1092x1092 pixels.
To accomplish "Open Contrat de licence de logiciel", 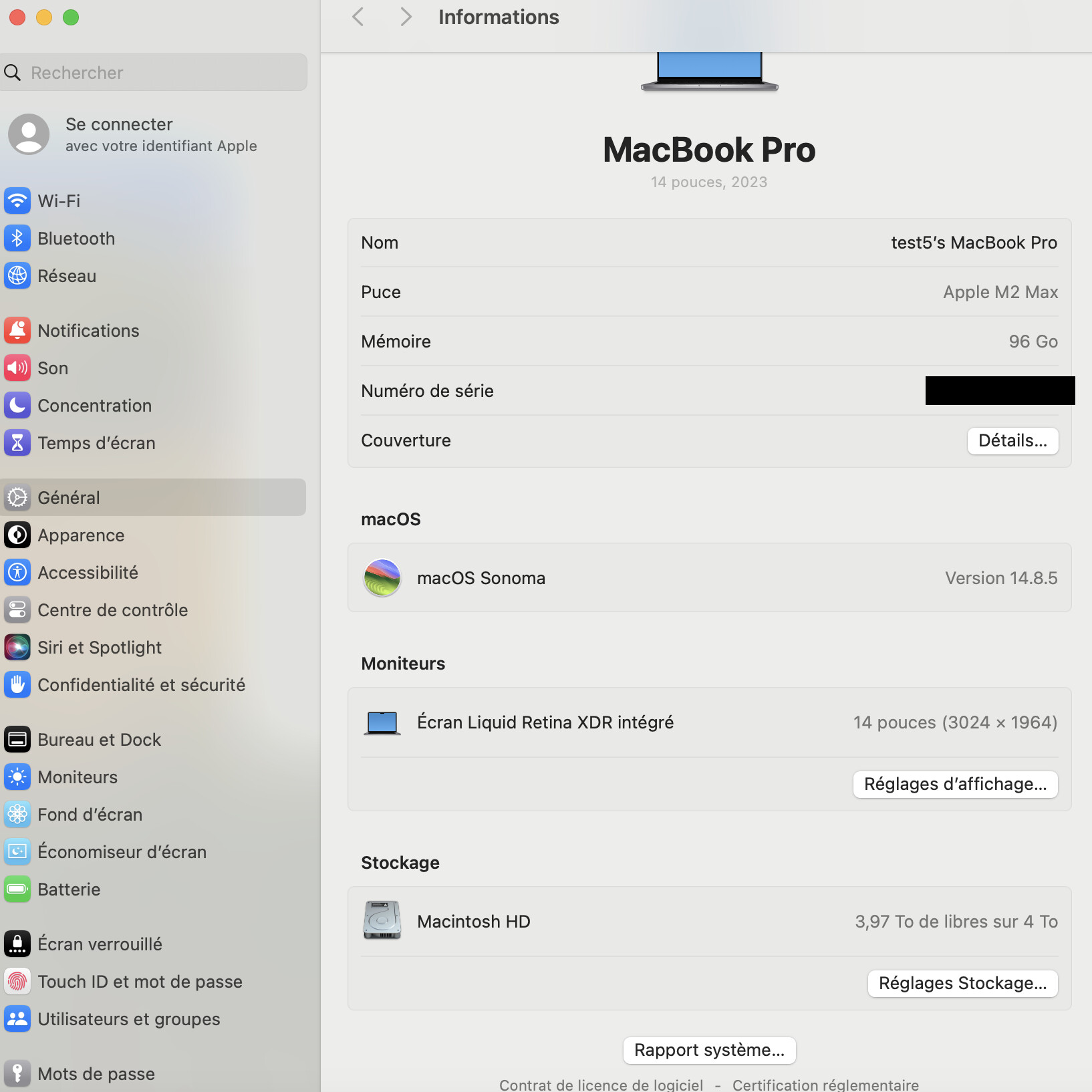I will tap(601, 1084).
